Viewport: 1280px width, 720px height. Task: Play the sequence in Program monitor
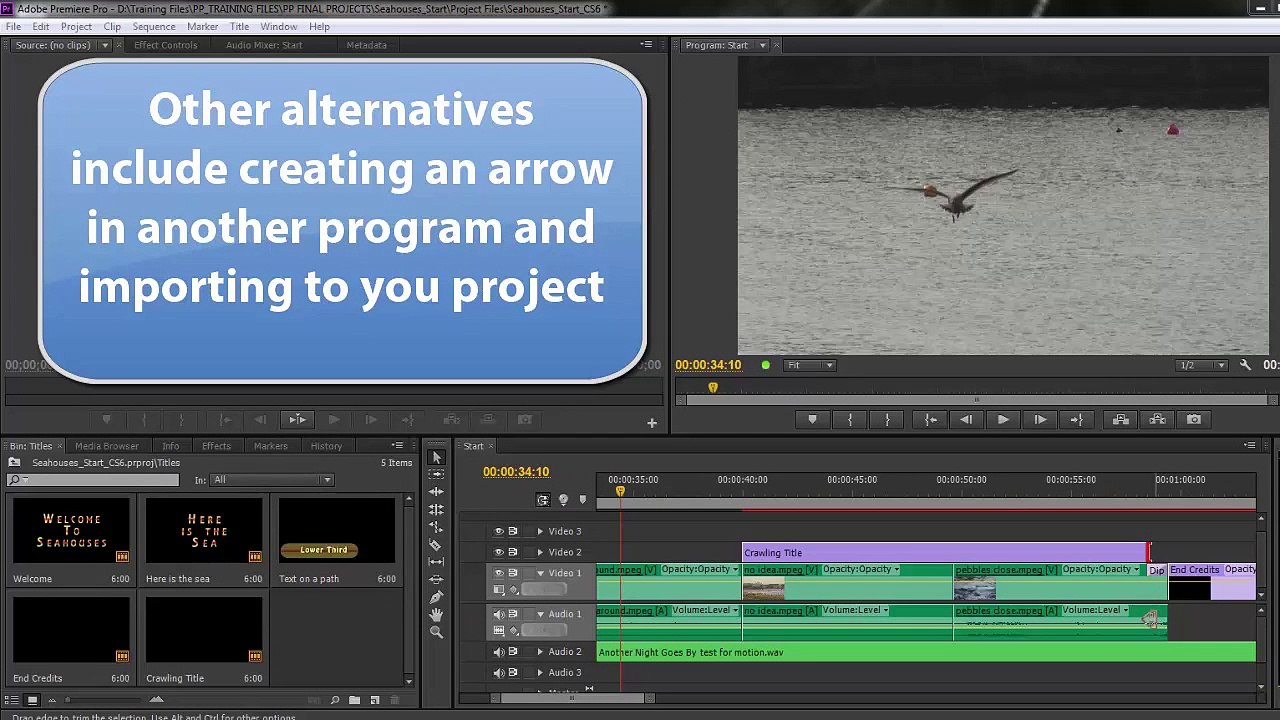pos(1003,420)
